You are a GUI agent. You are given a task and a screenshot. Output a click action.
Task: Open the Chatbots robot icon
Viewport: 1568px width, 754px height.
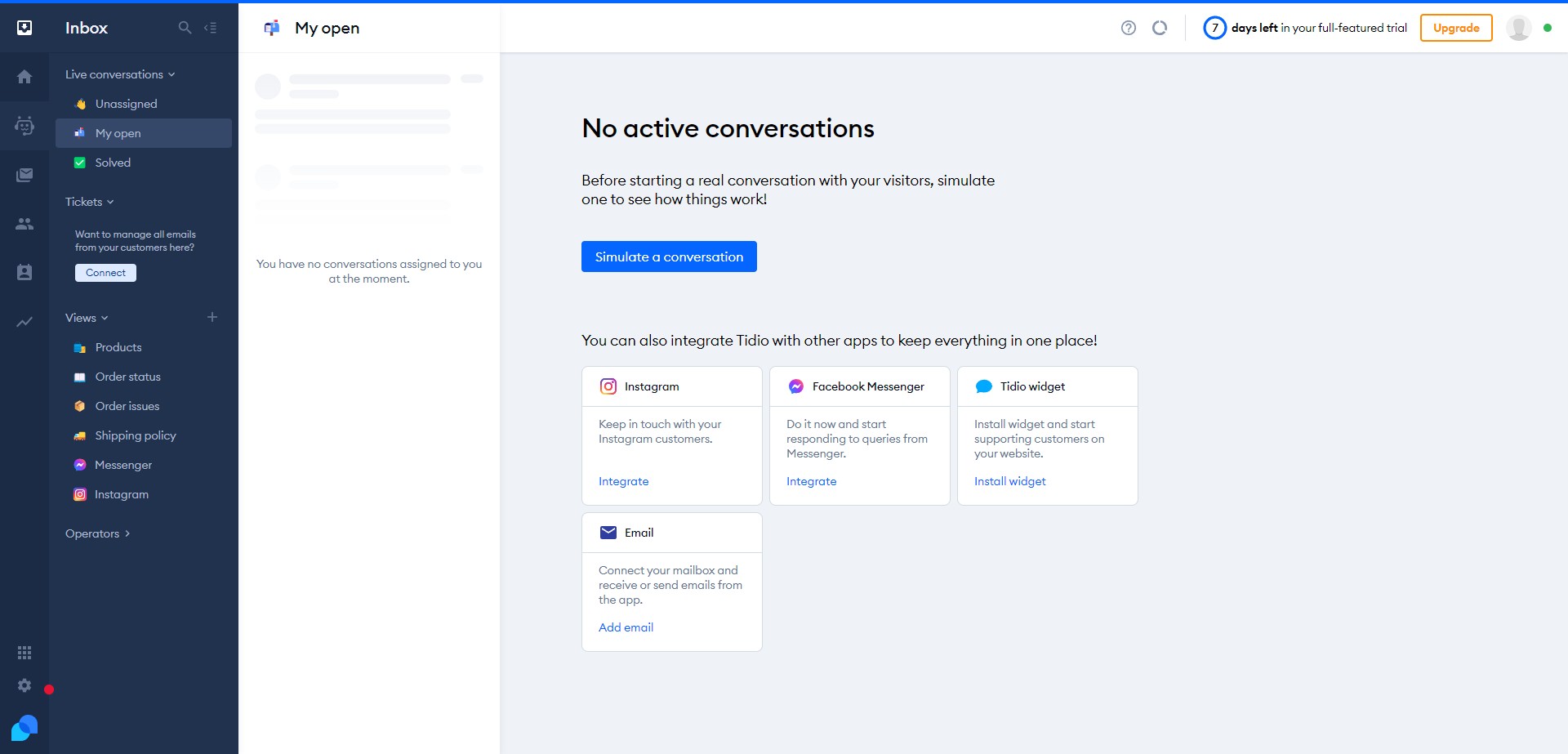pos(24,126)
